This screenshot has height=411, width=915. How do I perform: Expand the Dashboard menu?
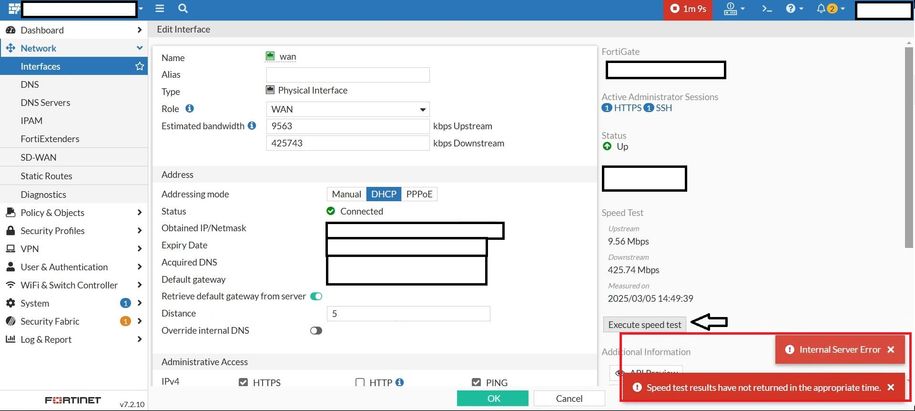[x=74, y=30]
